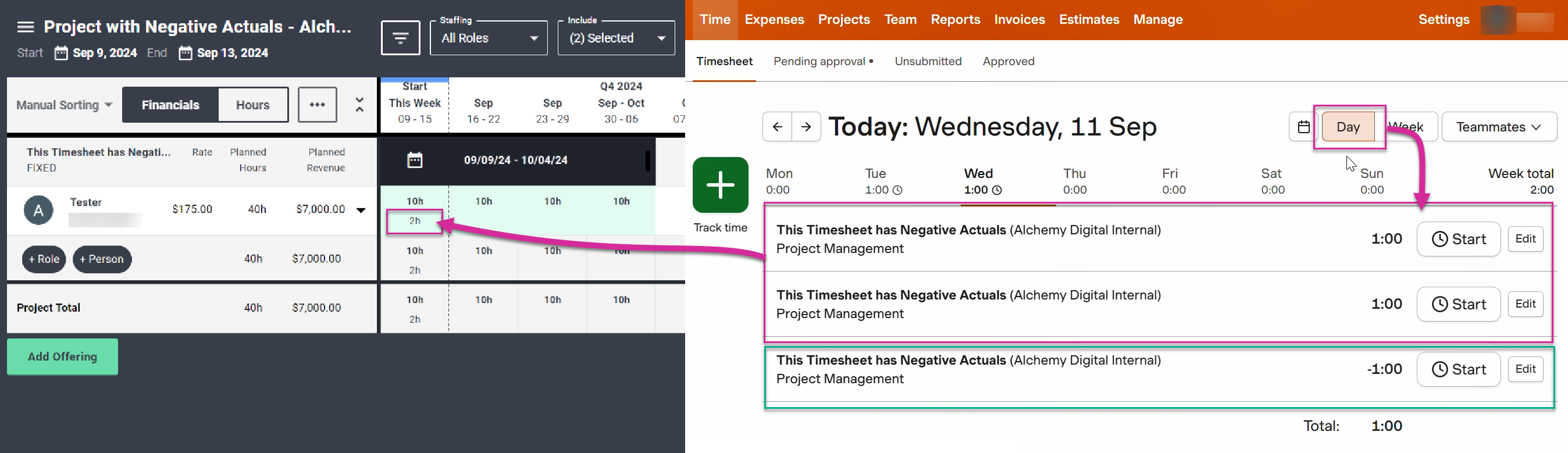Go to previous day arrow
The width and height of the screenshot is (1568, 453).
click(x=777, y=127)
